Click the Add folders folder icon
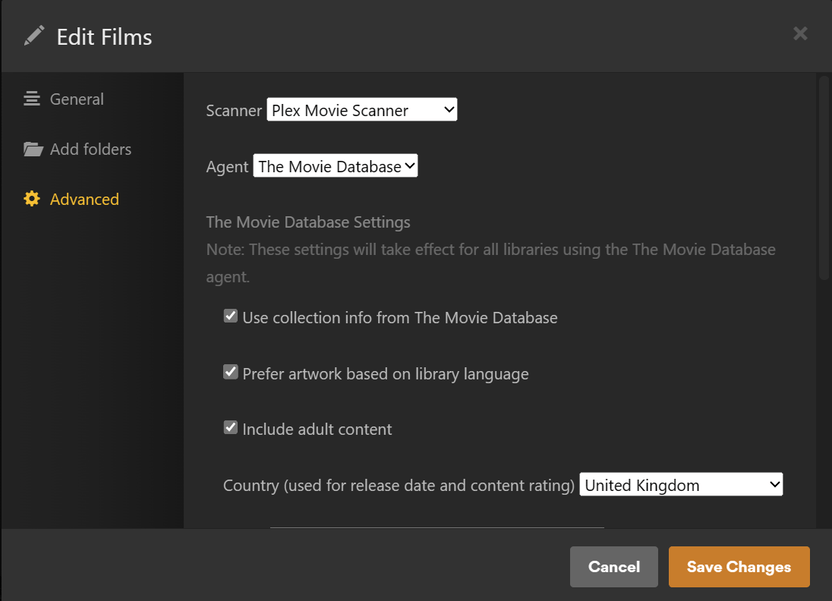 [33, 149]
